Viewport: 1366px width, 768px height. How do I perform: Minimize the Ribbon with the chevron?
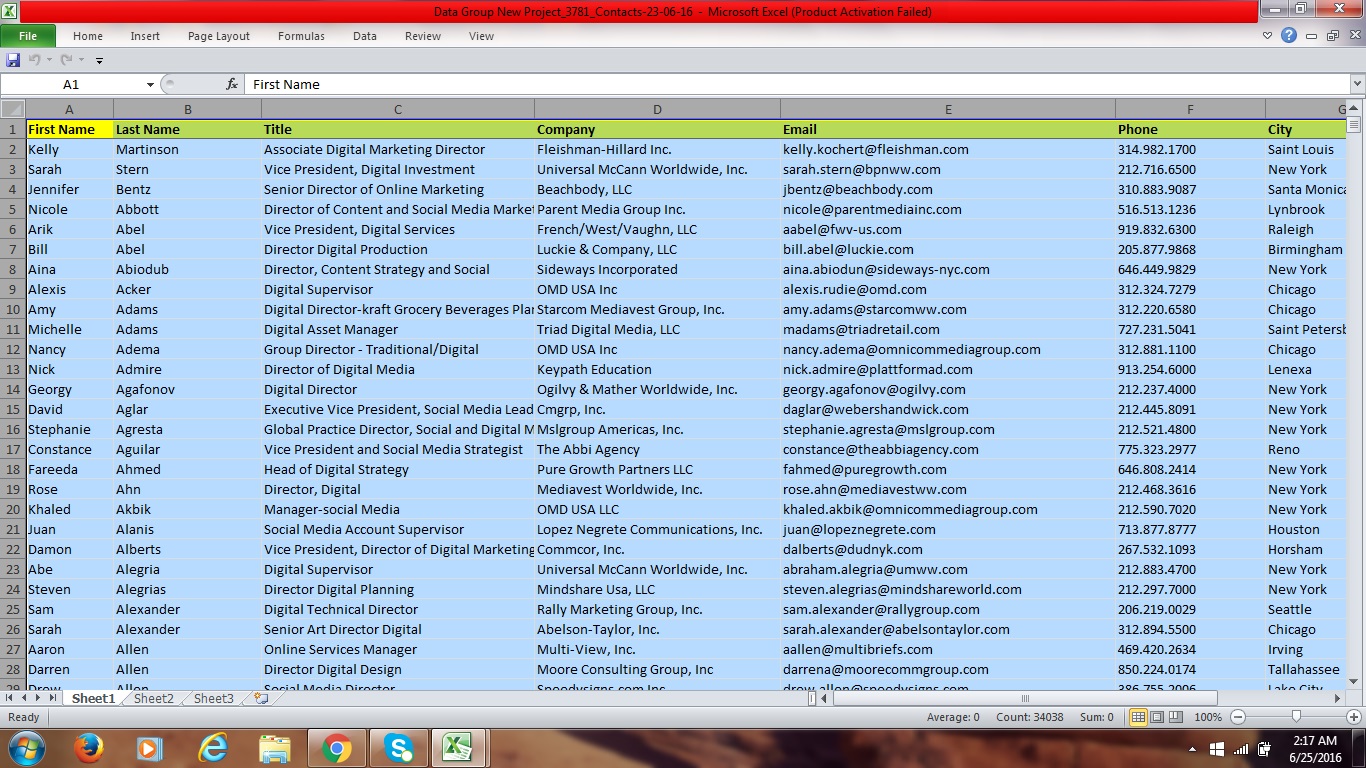[1268, 36]
